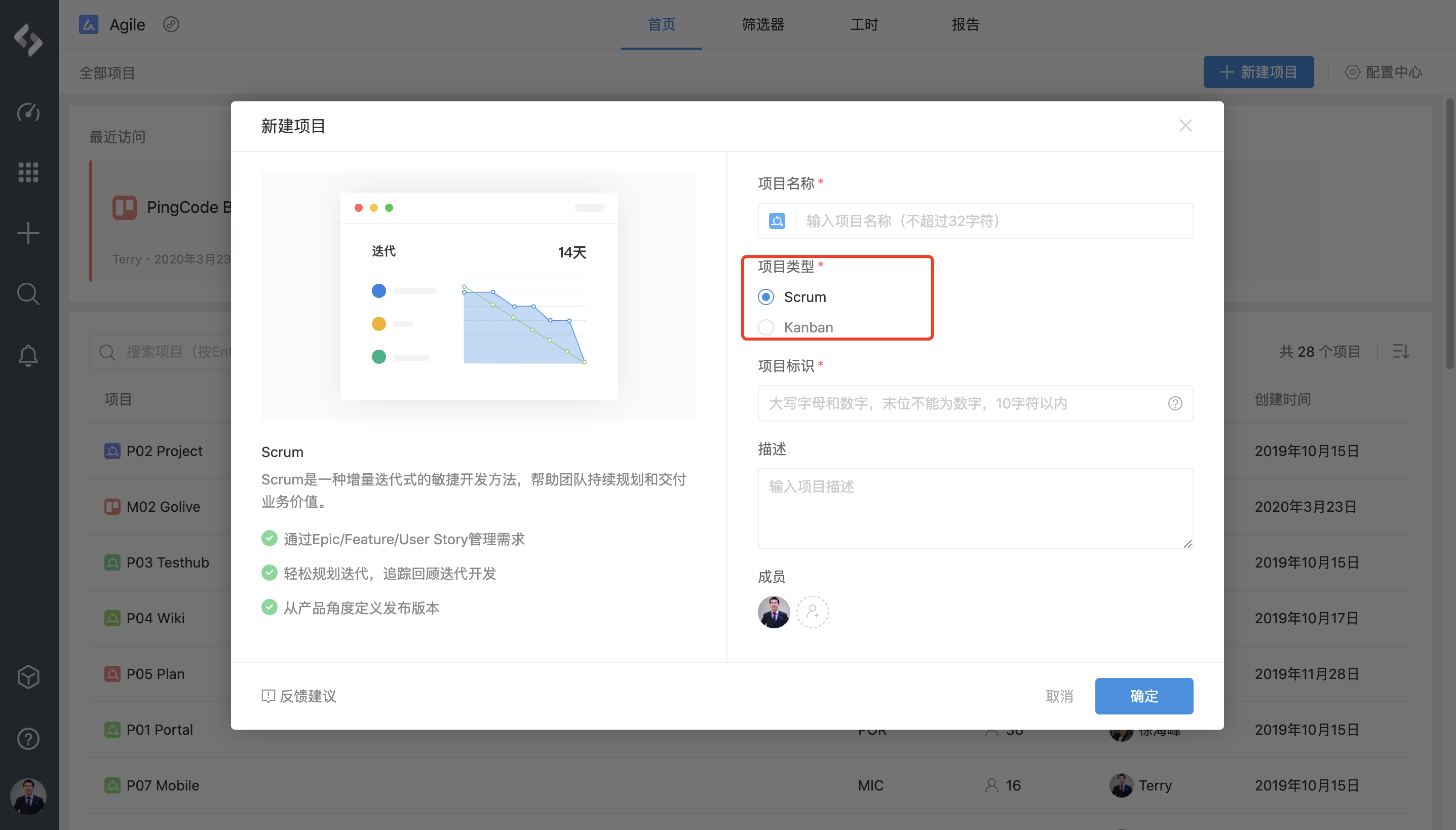The image size is (1456, 830).
Task: Click the add member icon under 成员
Action: [812, 612]
